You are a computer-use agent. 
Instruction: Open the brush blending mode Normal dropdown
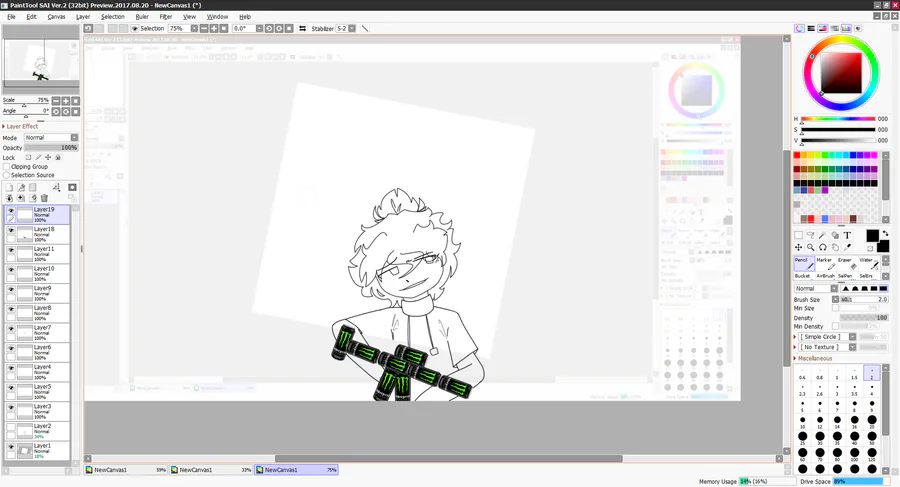click(834, 288)
